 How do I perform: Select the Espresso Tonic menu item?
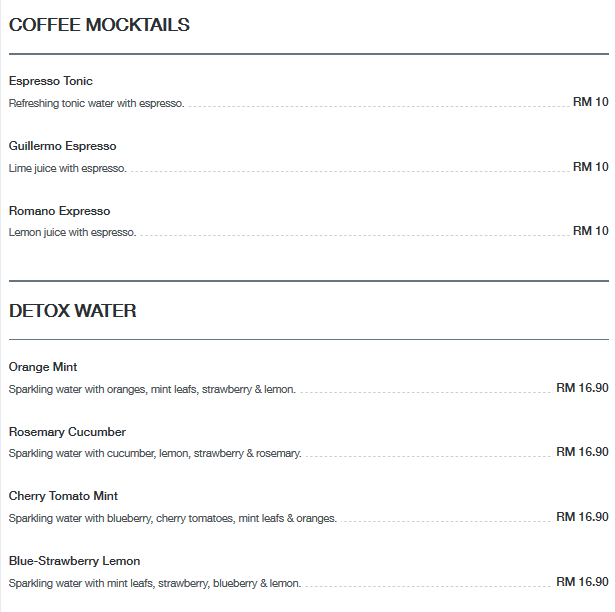coord(51,81)
